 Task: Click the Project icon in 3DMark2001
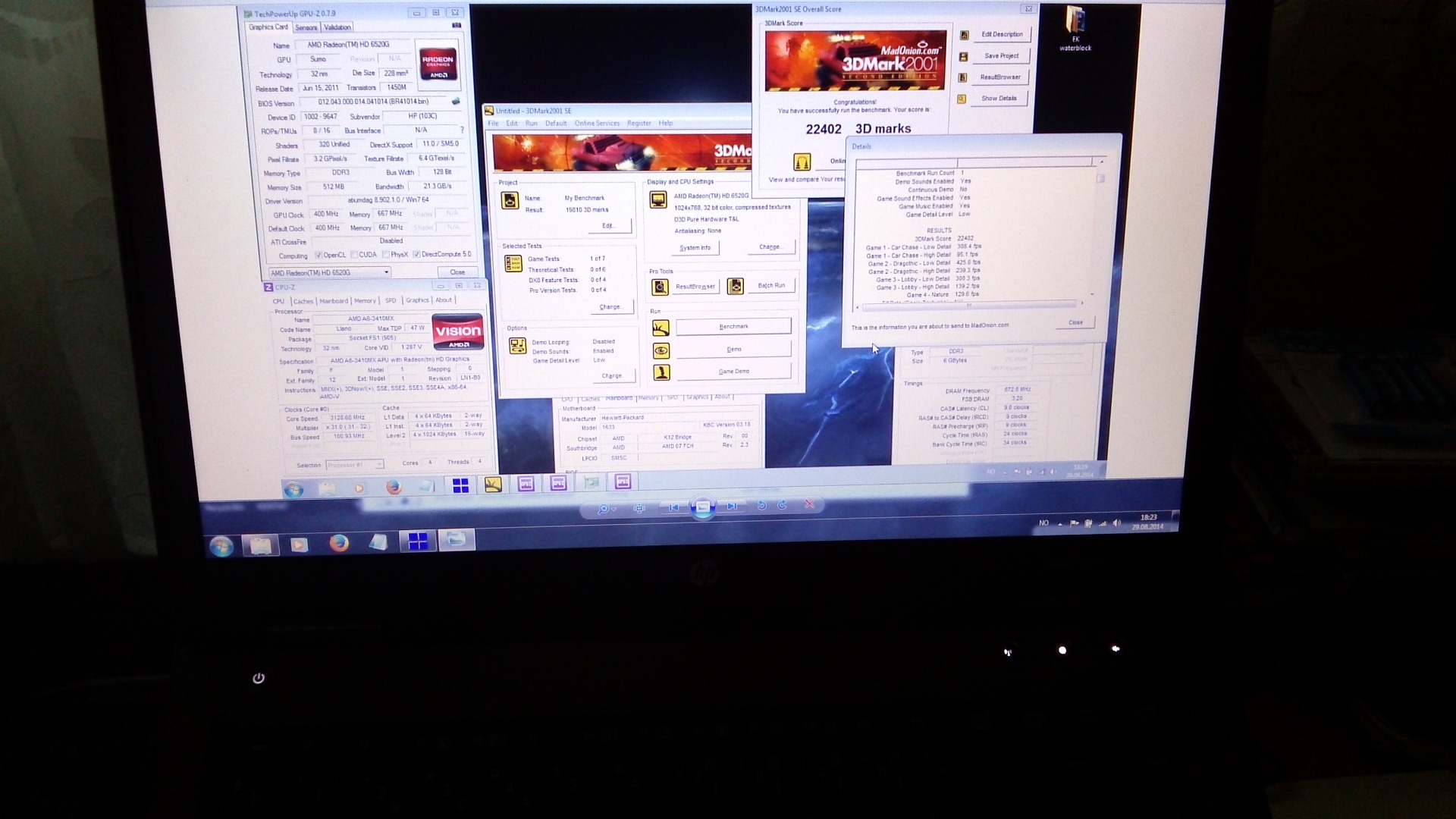[510, 200]
